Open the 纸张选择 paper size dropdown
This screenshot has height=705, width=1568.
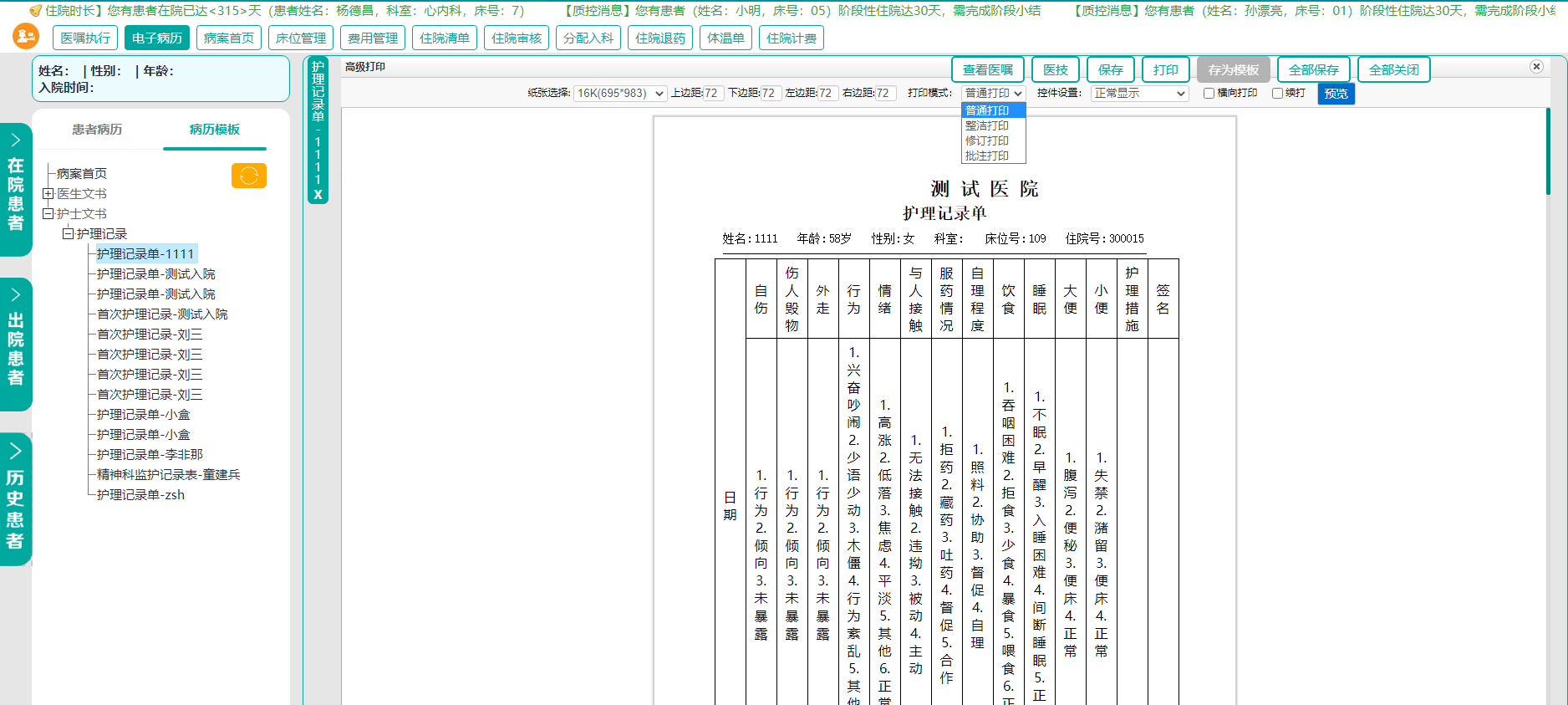point(620,94)
